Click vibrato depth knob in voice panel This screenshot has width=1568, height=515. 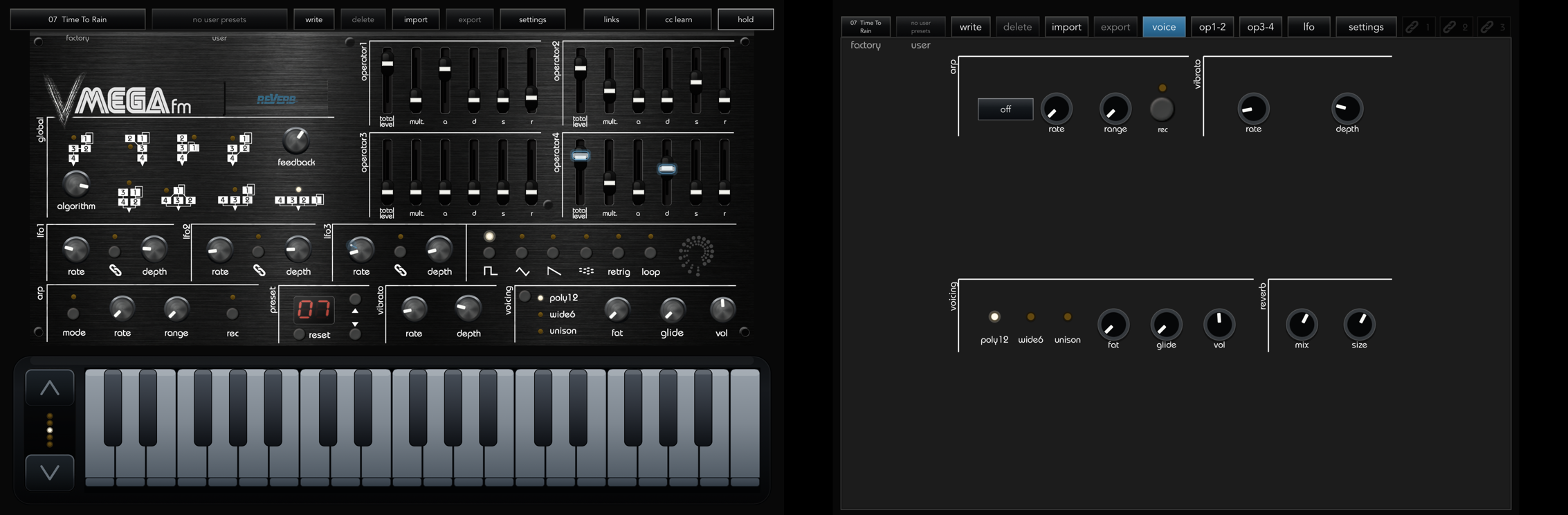coord(1347,108)
